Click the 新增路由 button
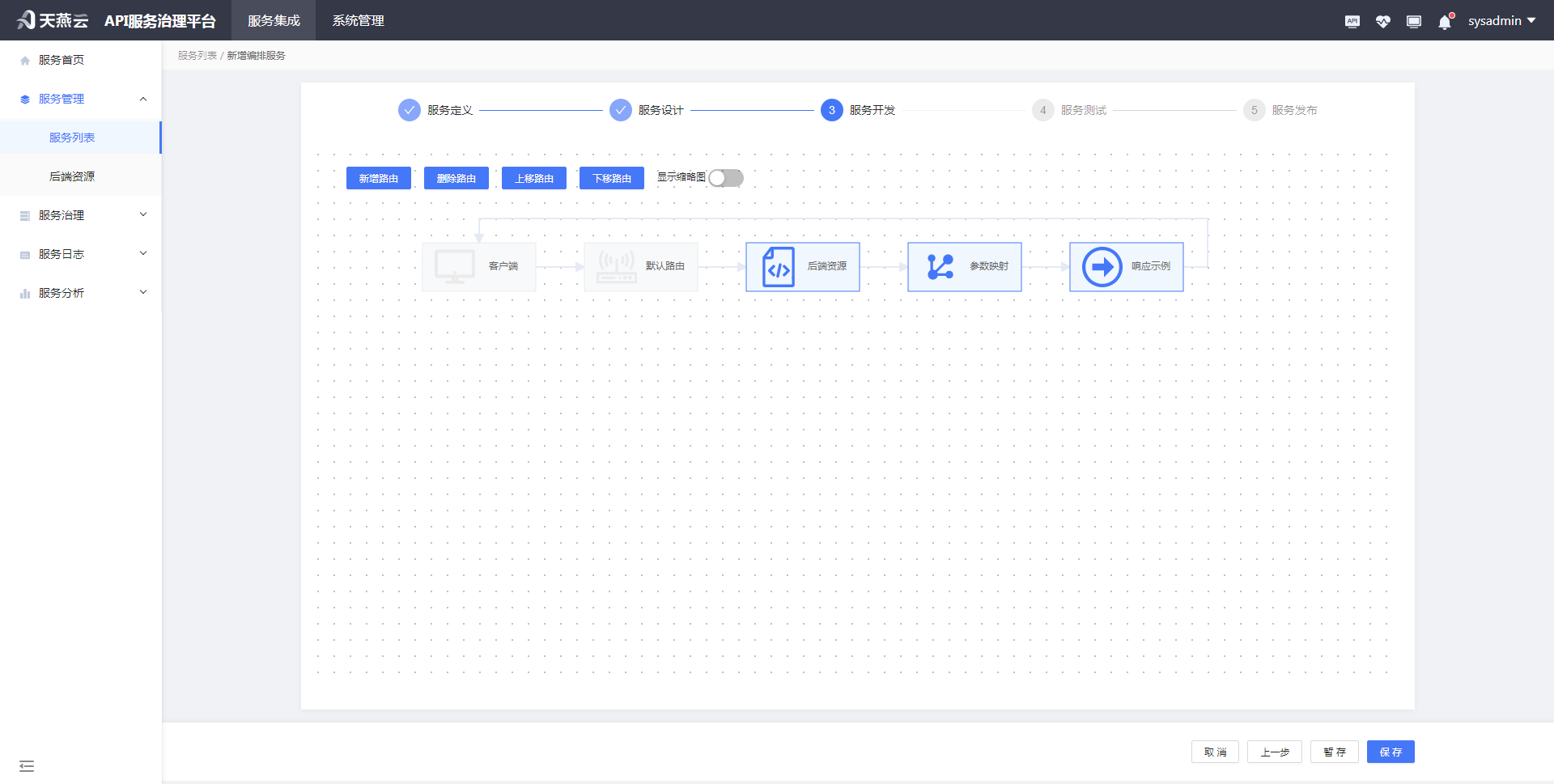The height and width of the screenshot is (784, 1554). pos(378,178)
